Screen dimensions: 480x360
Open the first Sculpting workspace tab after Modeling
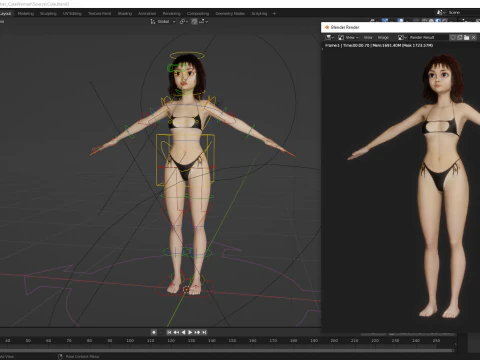pos(48,14)
